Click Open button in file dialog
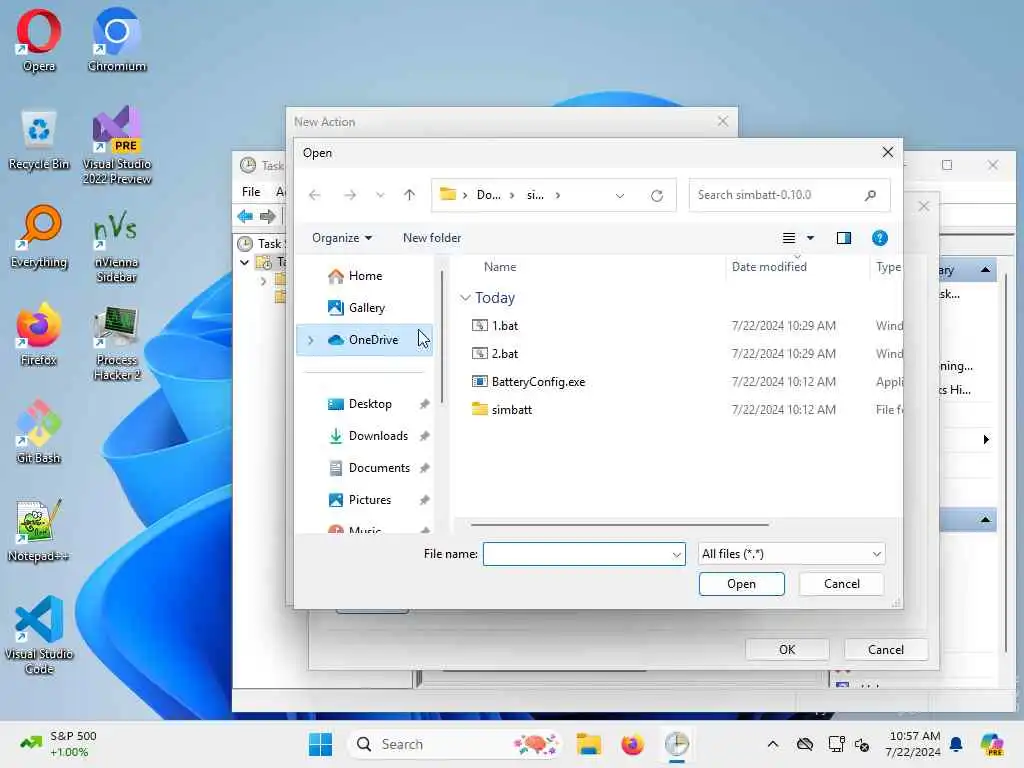Screen dimensions: 1024x768 pos(741,584)
